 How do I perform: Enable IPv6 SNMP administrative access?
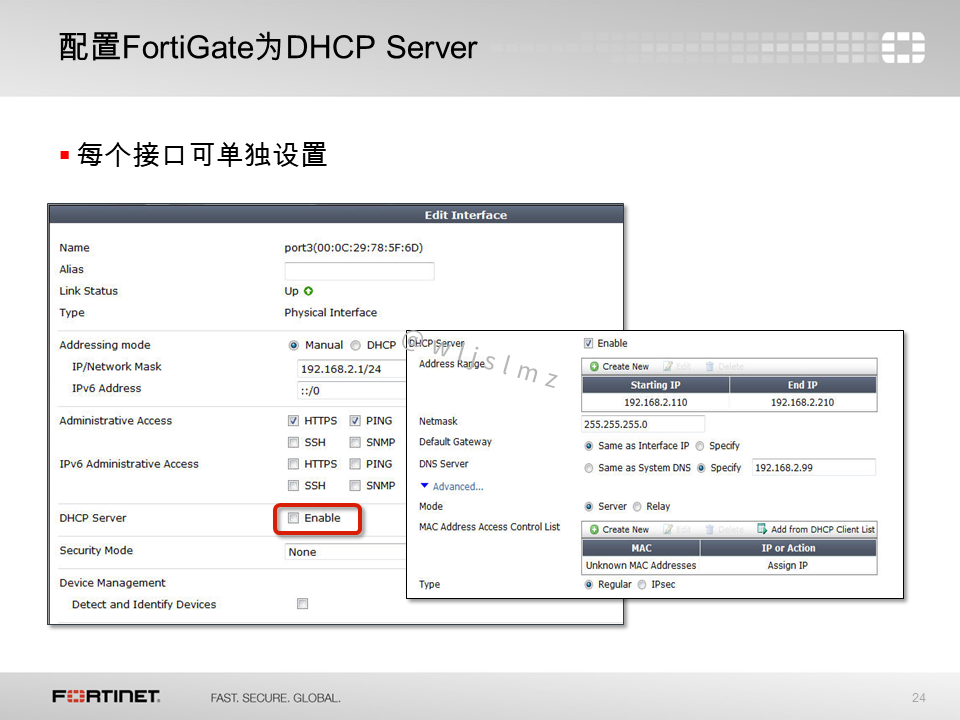point(355,486)
